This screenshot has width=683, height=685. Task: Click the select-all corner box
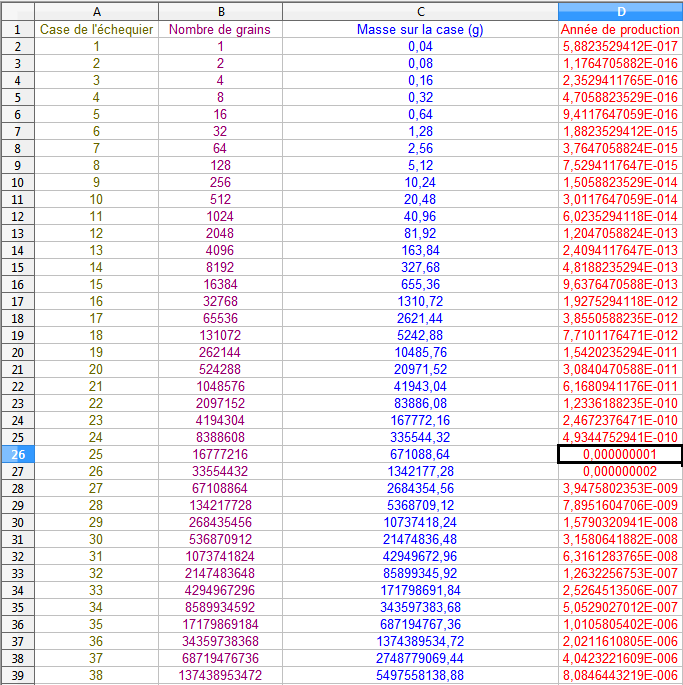[17, 11]
